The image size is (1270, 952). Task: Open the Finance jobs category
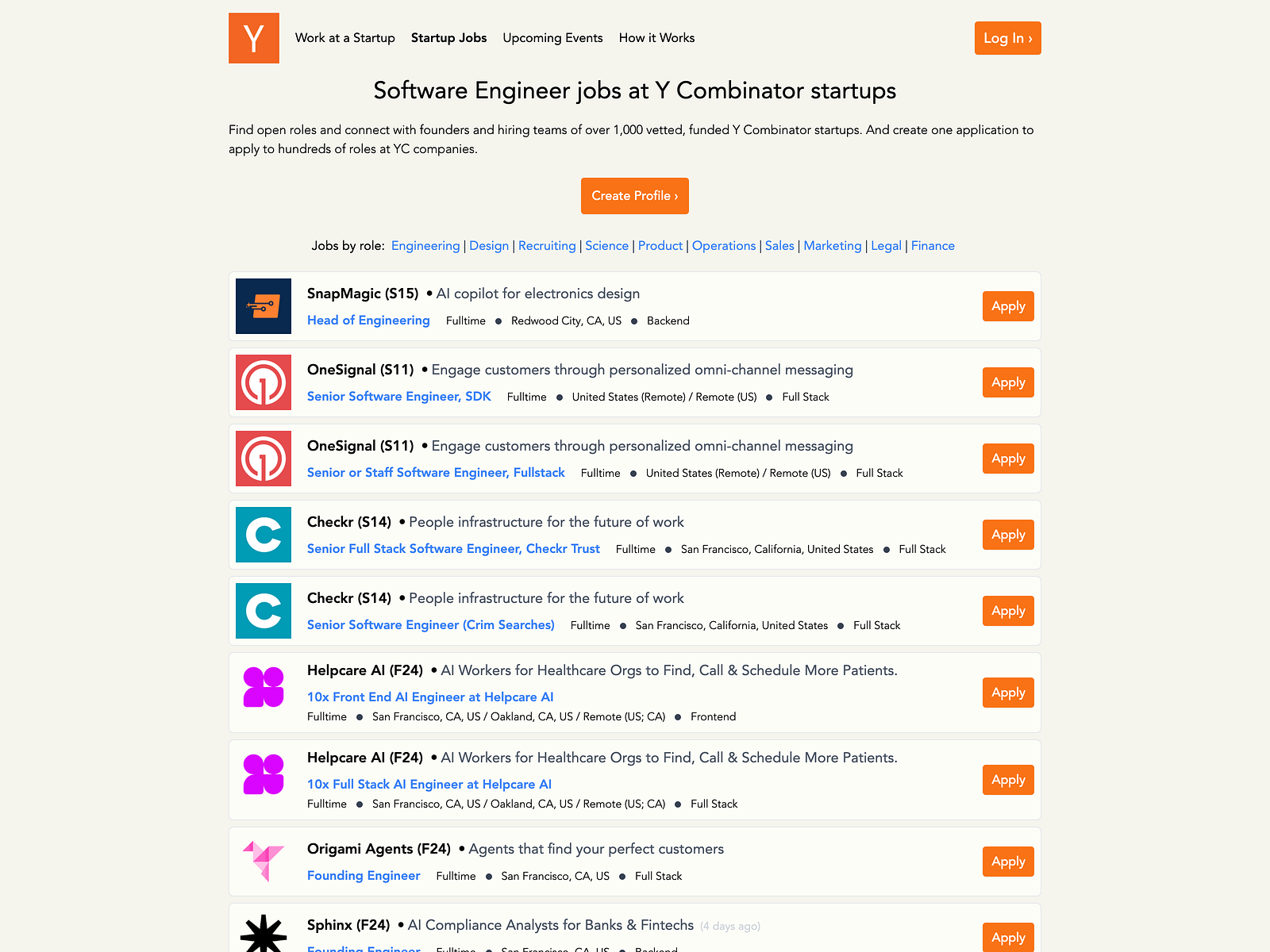tap(933, 246)
